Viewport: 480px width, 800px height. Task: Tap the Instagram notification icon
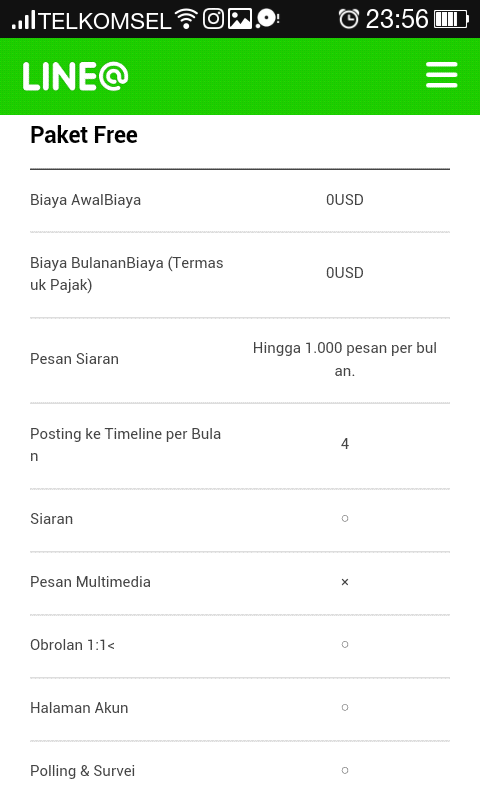[x=213, y=19]
